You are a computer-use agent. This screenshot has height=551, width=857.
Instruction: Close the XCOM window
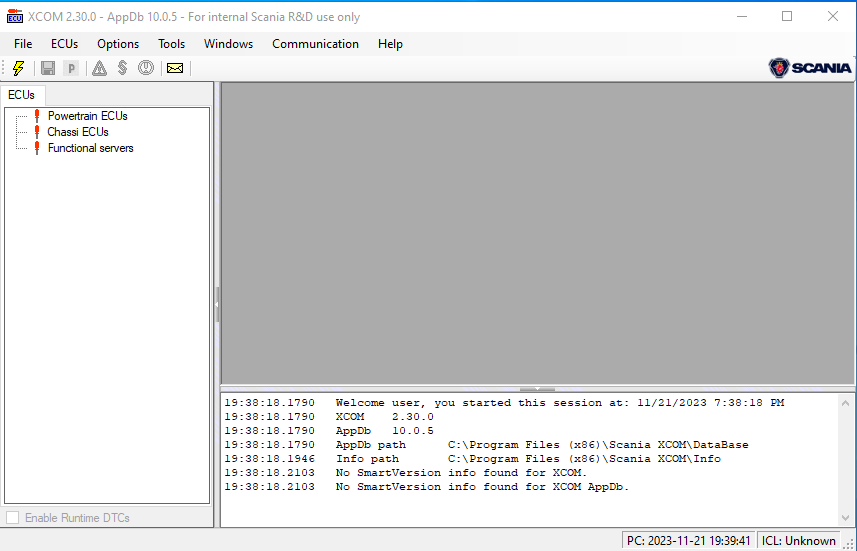pyautogui.click(x=832, y=16)
